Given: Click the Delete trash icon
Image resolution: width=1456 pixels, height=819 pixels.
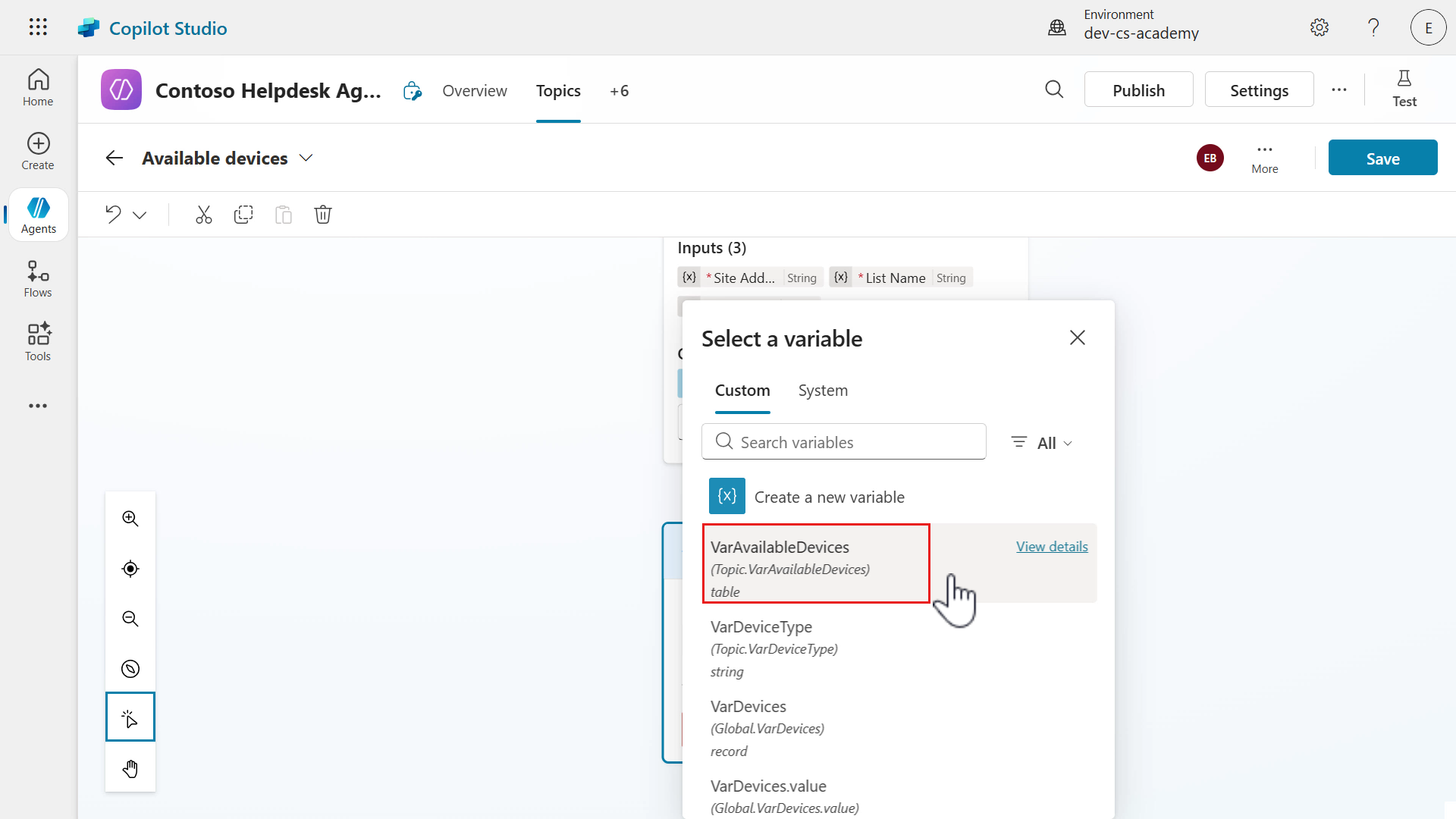Looking at the screenshot, I should coord(323,215).
